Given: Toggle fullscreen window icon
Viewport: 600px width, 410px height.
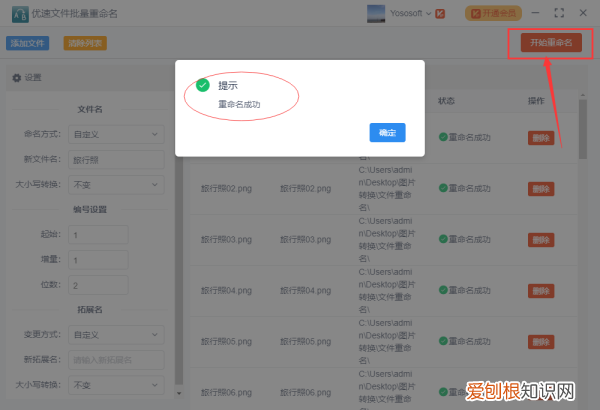Looking at the screenshot, I should coord(559,13).
